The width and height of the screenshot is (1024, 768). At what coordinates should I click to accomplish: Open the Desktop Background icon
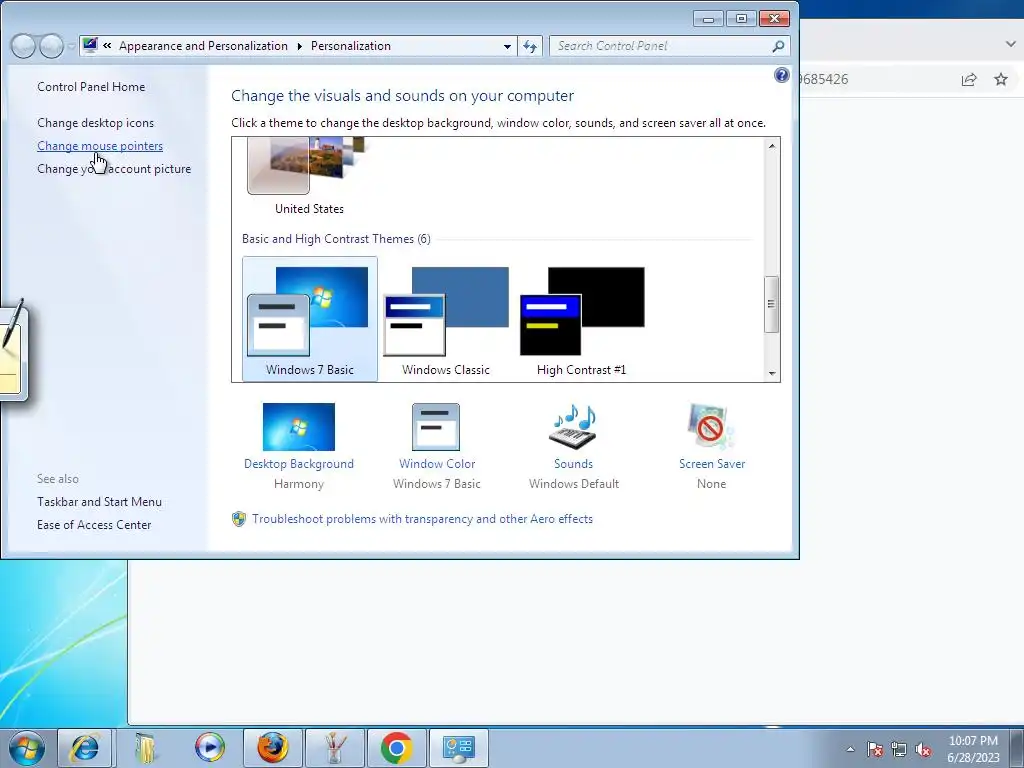point(298,427)
